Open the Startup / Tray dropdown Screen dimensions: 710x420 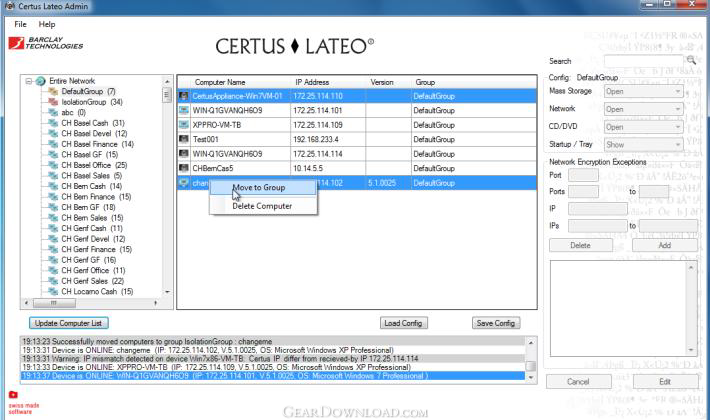click(643, 145)
